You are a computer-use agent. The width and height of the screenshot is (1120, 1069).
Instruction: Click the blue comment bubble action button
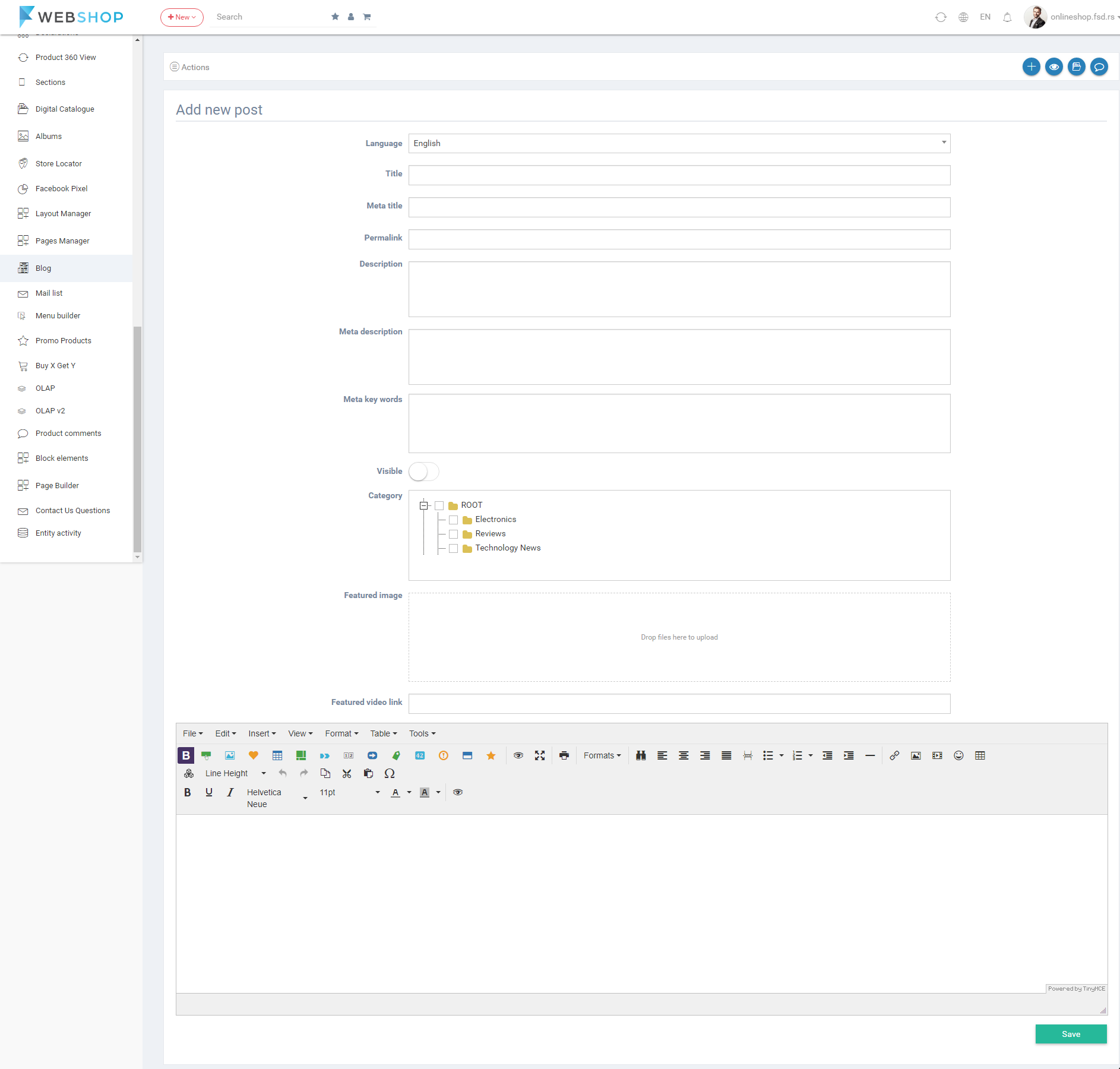1099,67
